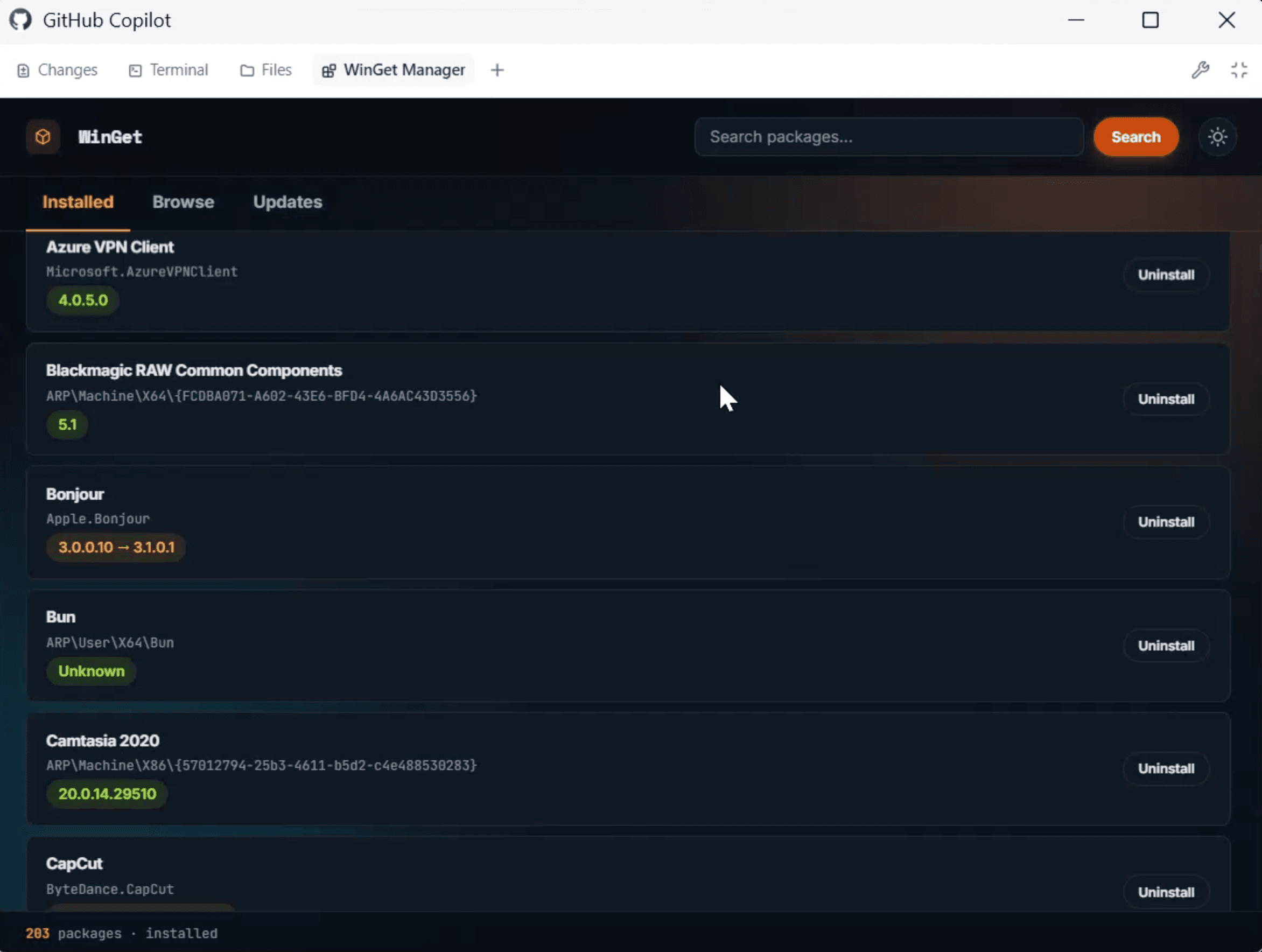This screenshot has width=1262, height=952.
Task: Click the 3.0.0.10 → 3.1.0.1 update badge
Action: pyautogui.click(x=116, y=547)
